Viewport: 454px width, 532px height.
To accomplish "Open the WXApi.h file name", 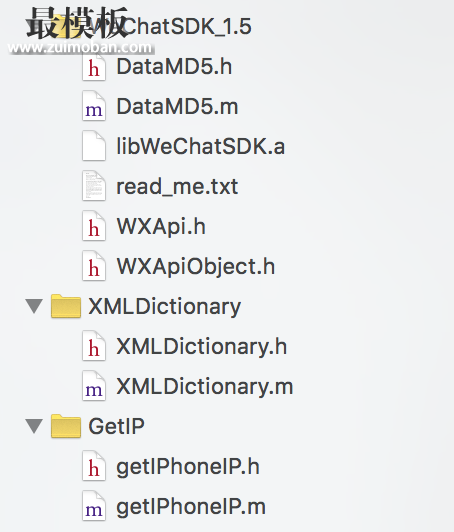I will tap(161, 227).
